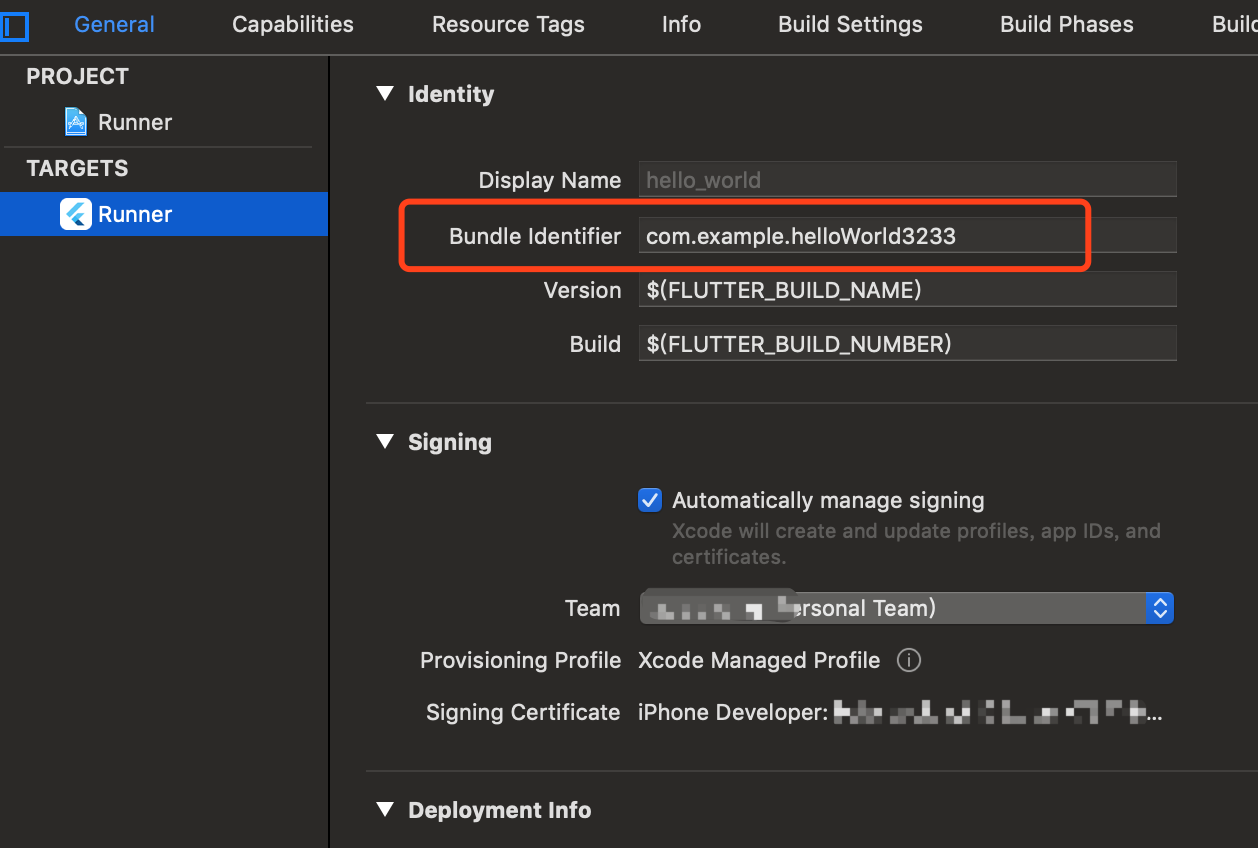1258x848 pixels.
Task: Uncheck Automatically manage signing
Action: pyautogui.click(x=650, y=500)
